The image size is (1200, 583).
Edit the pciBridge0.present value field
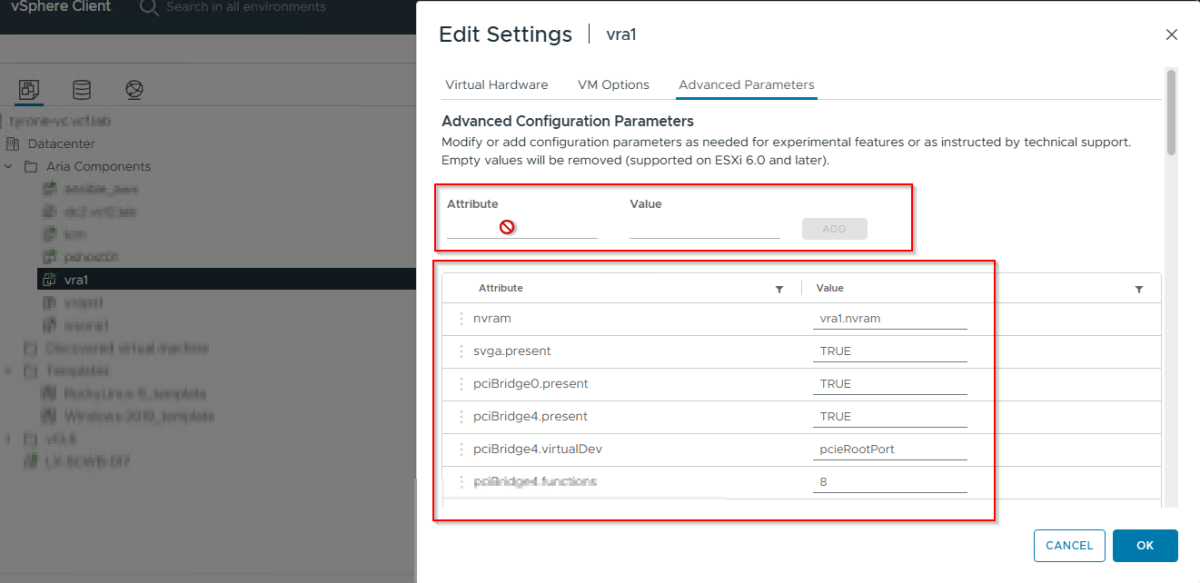[890, 384]
